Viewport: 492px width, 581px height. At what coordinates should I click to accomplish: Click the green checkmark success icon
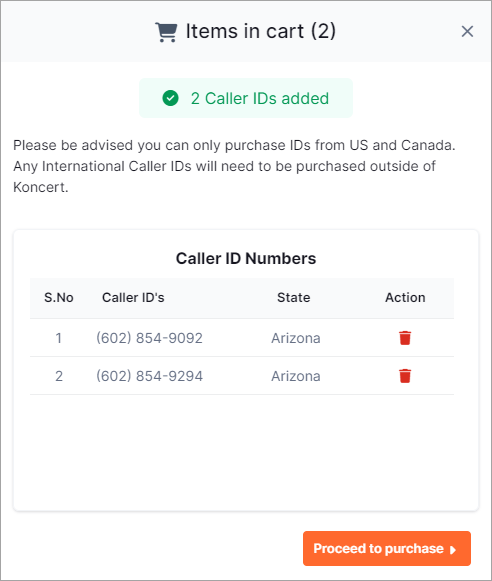(x=170, y=98)
